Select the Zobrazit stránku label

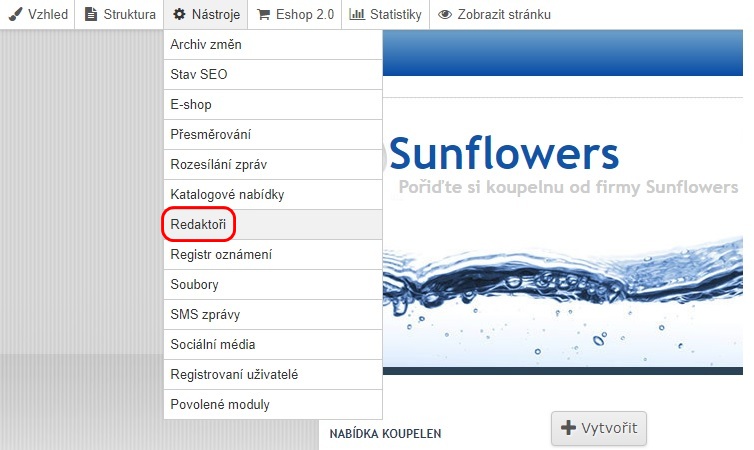(504, 14)
